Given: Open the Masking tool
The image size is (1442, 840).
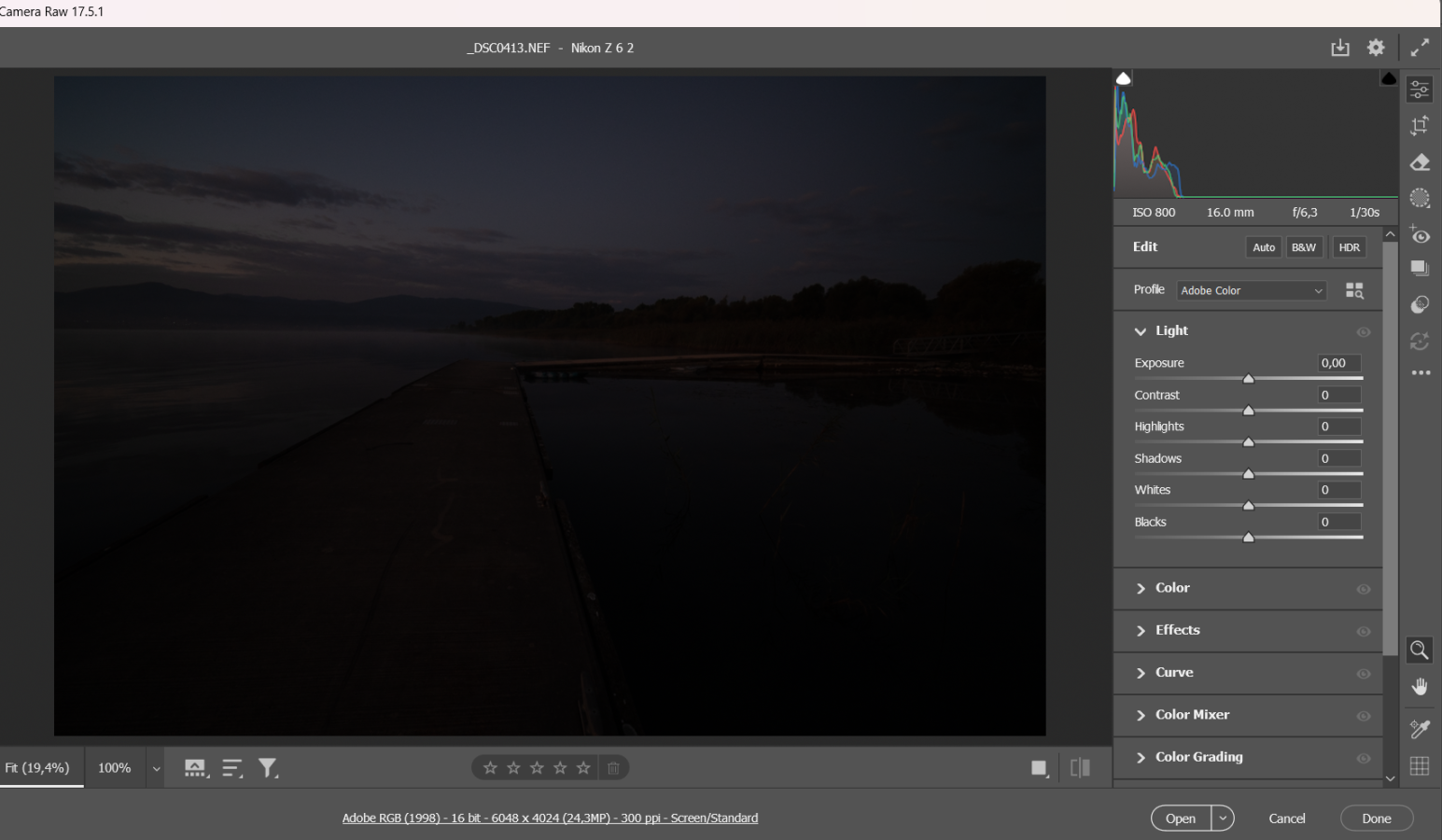Looking at the screenshot, I should tap(1420, 198).
